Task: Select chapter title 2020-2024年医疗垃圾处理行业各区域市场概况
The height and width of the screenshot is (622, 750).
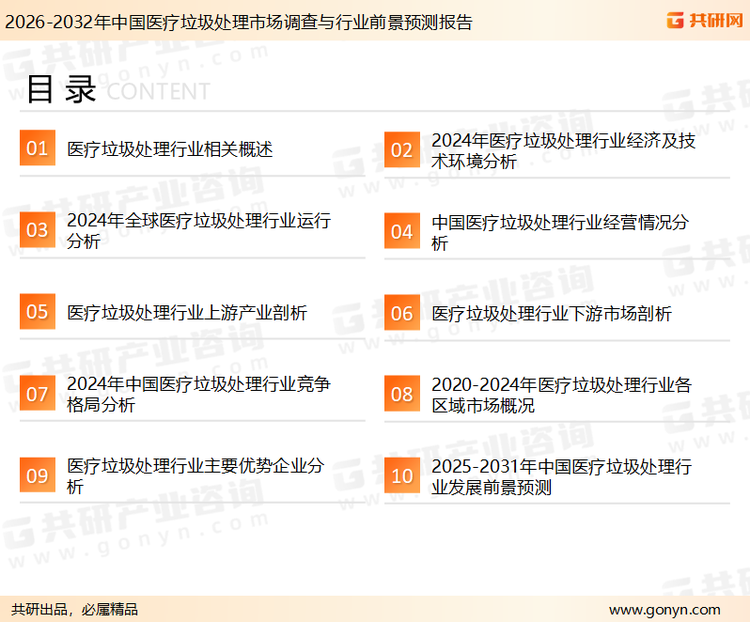Action: (562, 395)
